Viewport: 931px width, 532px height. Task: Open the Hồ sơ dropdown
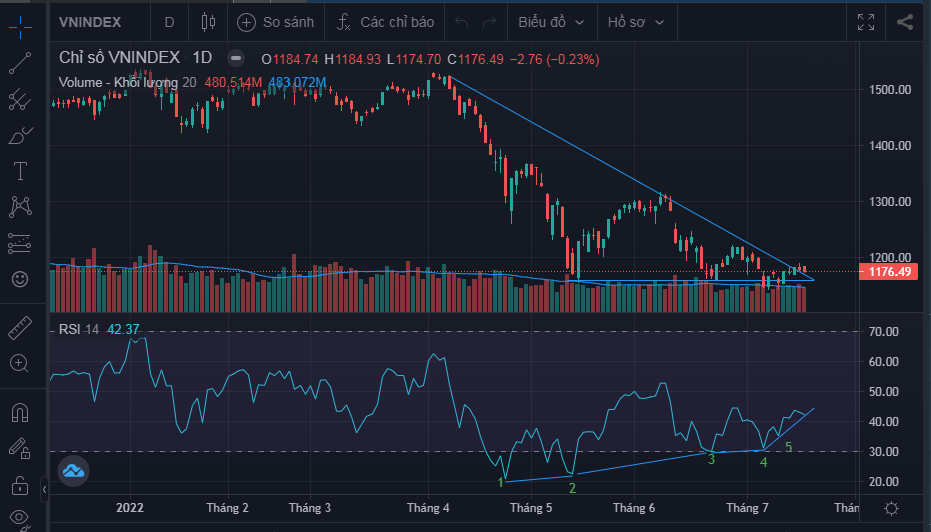click(x=635, y=21)
